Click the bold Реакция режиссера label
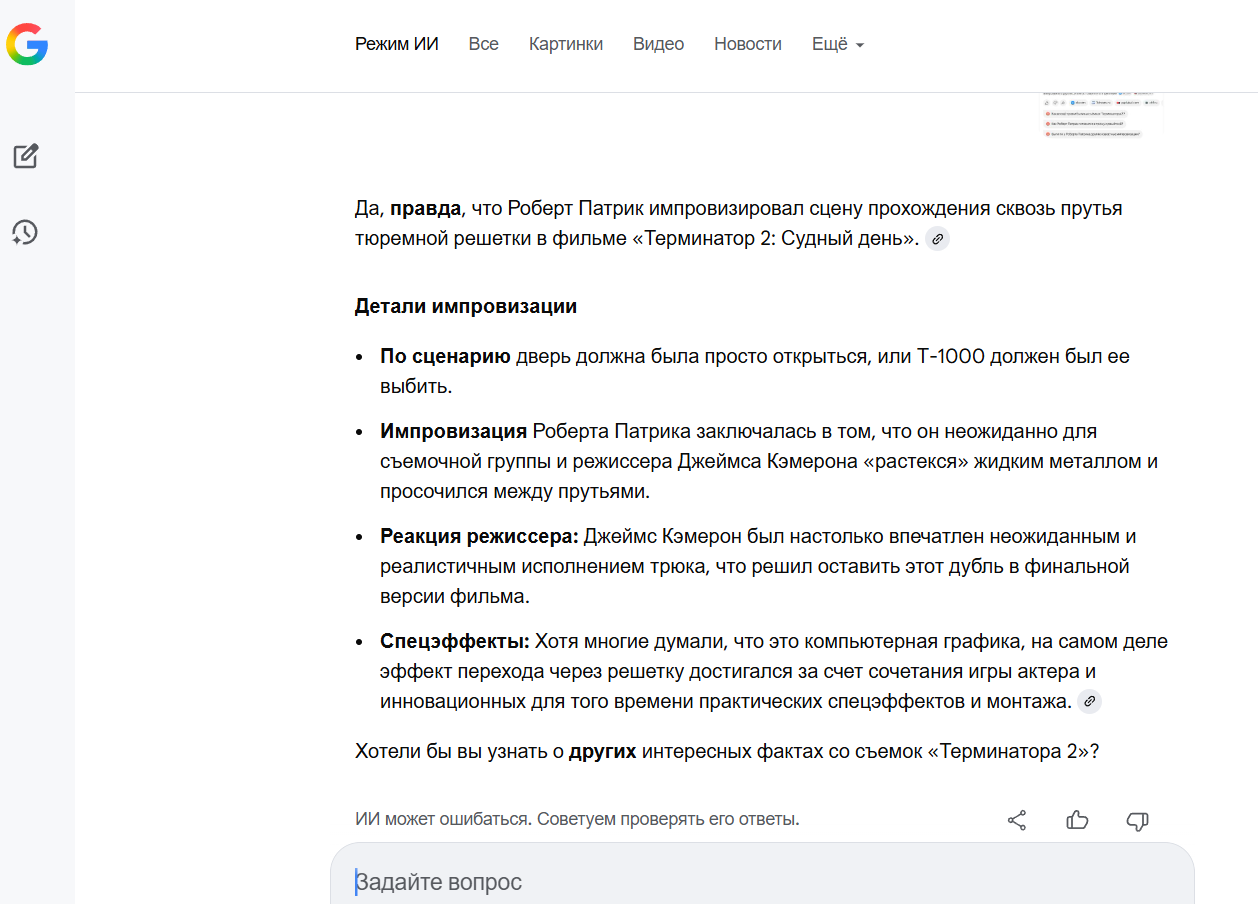Viewport: 1258px width, 904px height. pos(478,537)
